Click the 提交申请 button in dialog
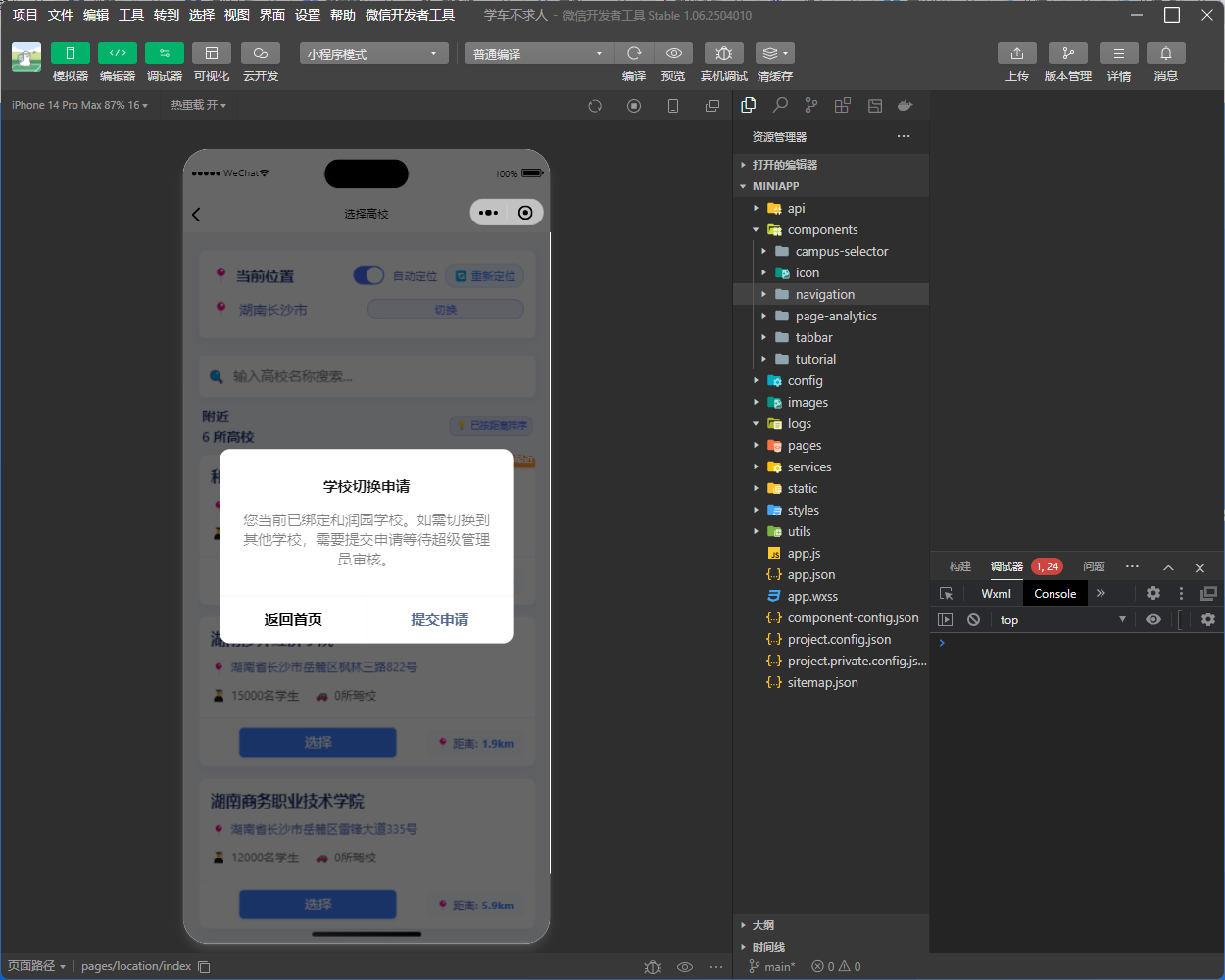 click(439, 619)
